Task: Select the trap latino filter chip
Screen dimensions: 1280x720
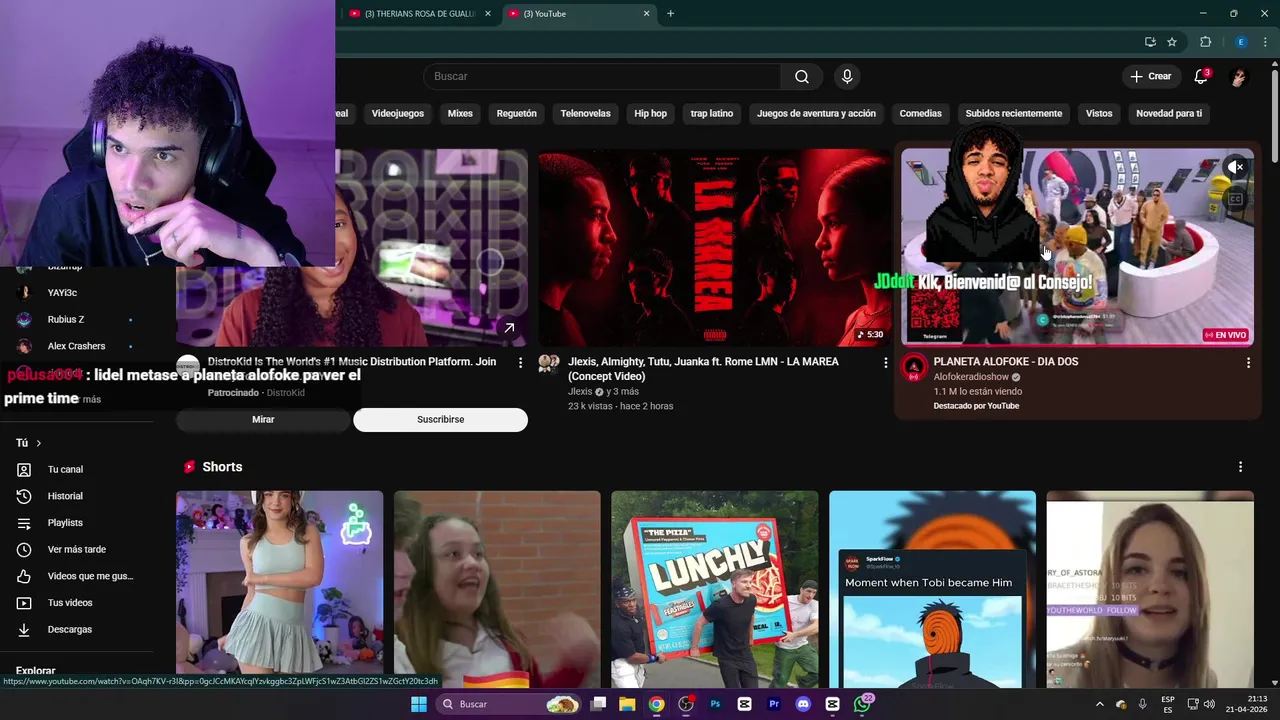Action: (x=712, y=113)
